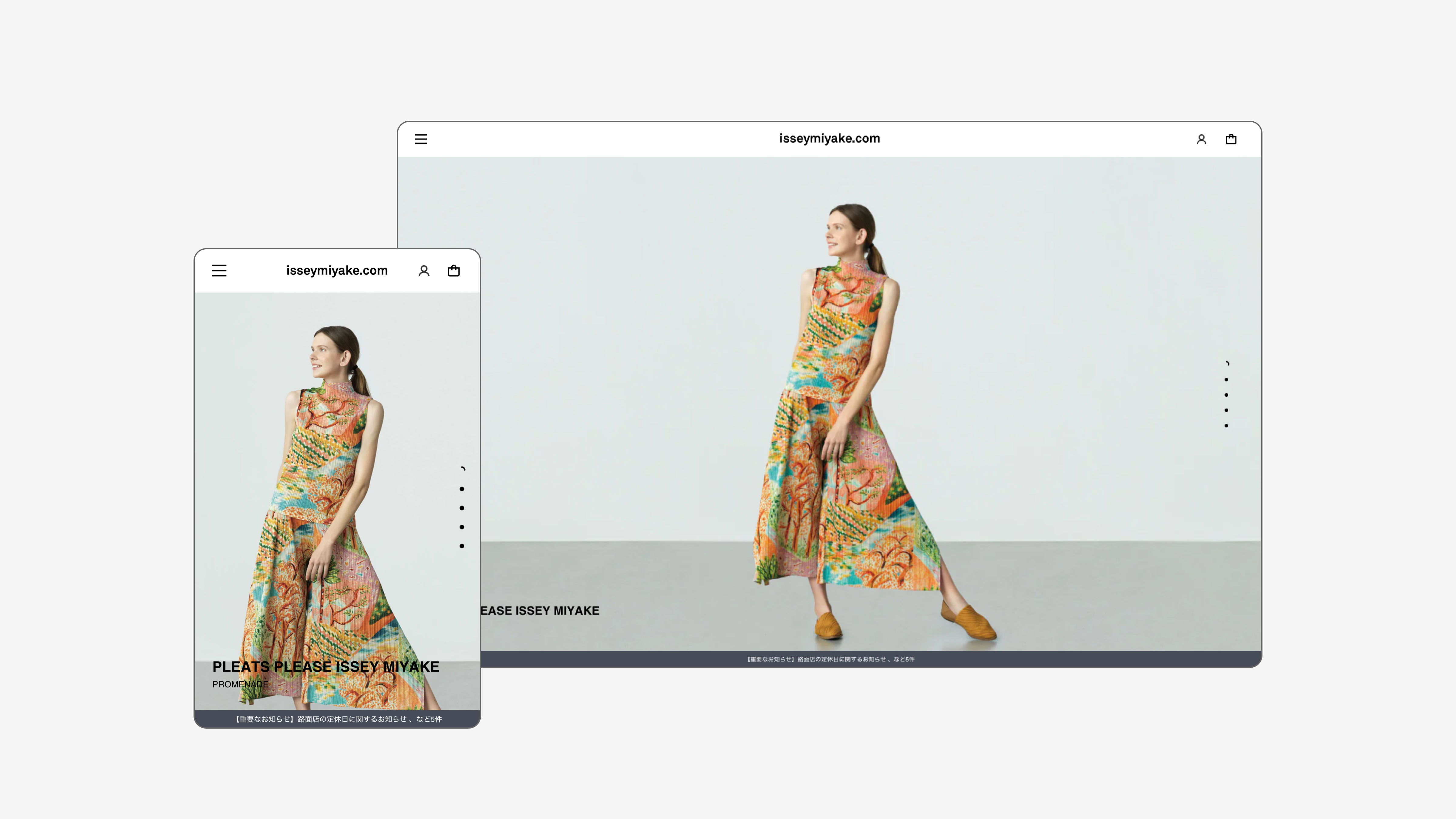The image size is (1456, 819).
Task: Open PLEATS PLEASE ISSEY MIYAKE heading in mobile view
Action: [x=325, y=666]
